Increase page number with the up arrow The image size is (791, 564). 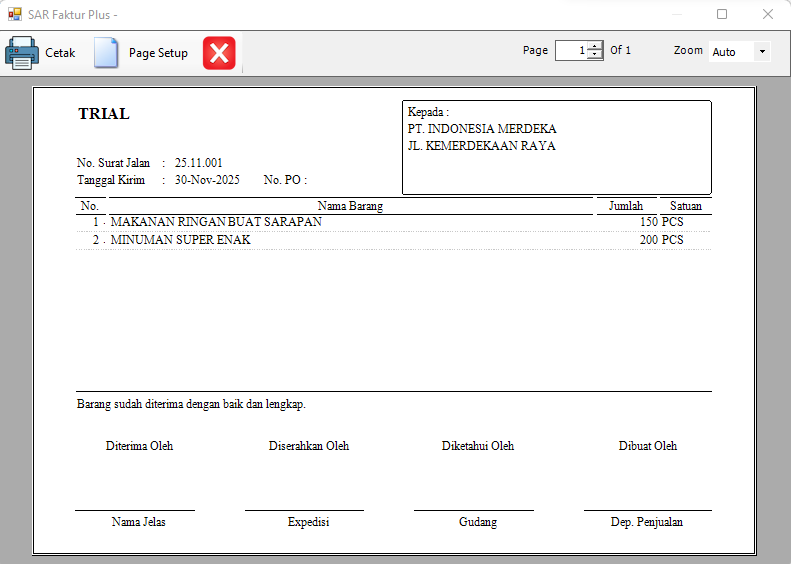(x=595, y=46)
